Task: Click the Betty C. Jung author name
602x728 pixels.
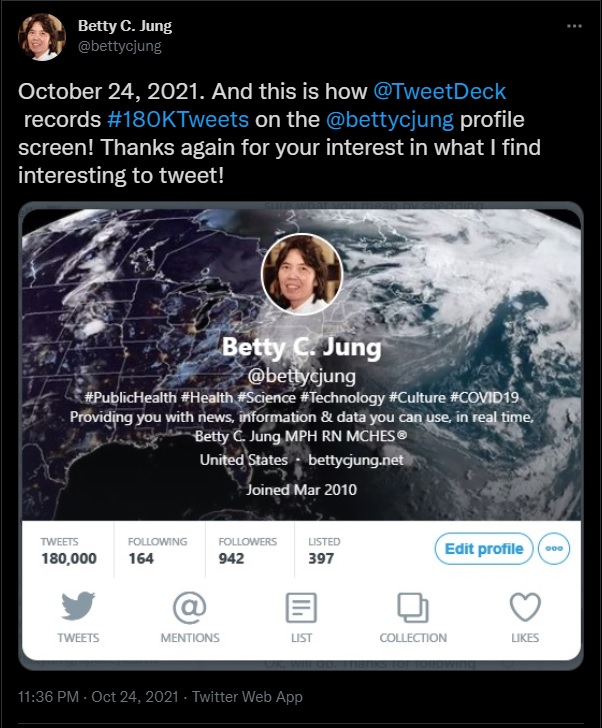Action: pyautogui.click(x=124, y=26)
